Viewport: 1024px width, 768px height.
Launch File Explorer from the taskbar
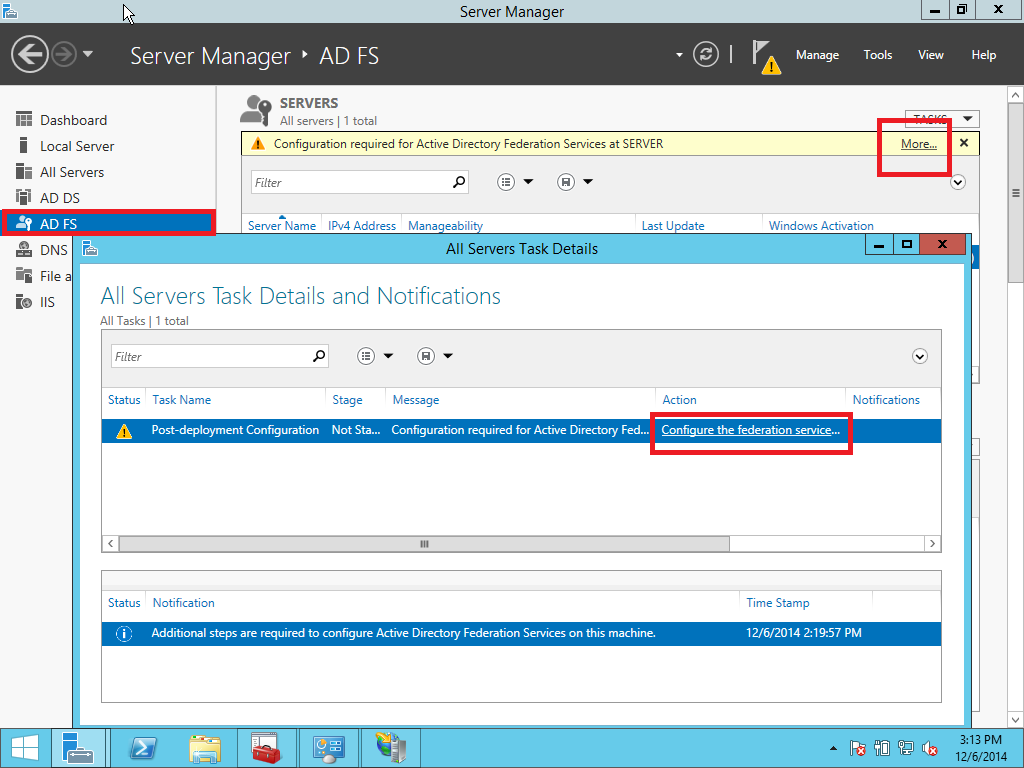pos(204,747)
